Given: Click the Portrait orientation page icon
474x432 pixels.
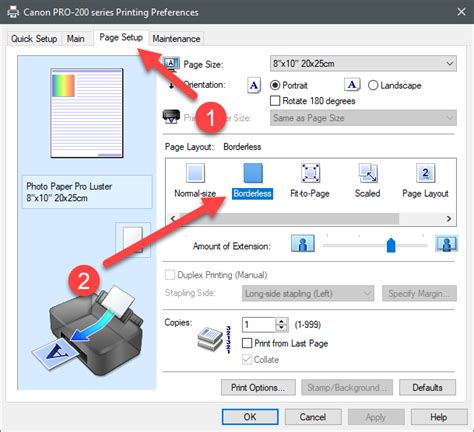Looking at the screenshot, I should click(x=254, y=85).
